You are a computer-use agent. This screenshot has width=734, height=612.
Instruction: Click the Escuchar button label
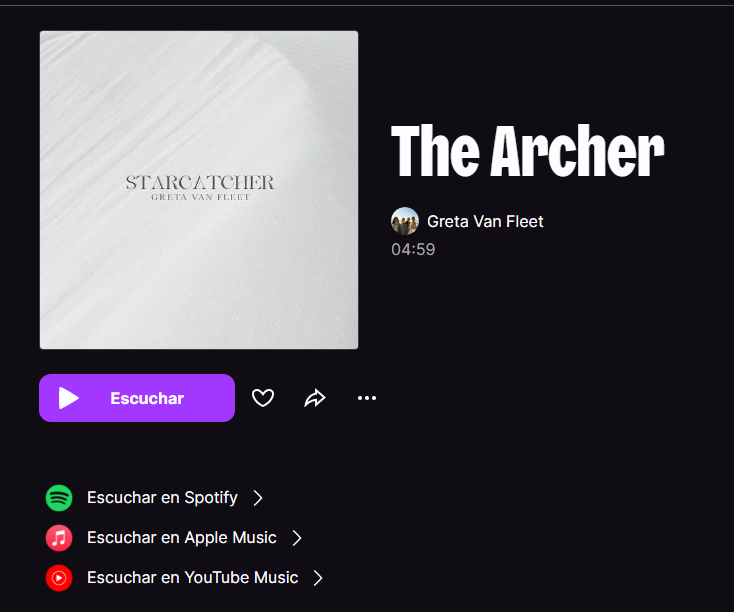pyautogui.click(x=147, y=398)
